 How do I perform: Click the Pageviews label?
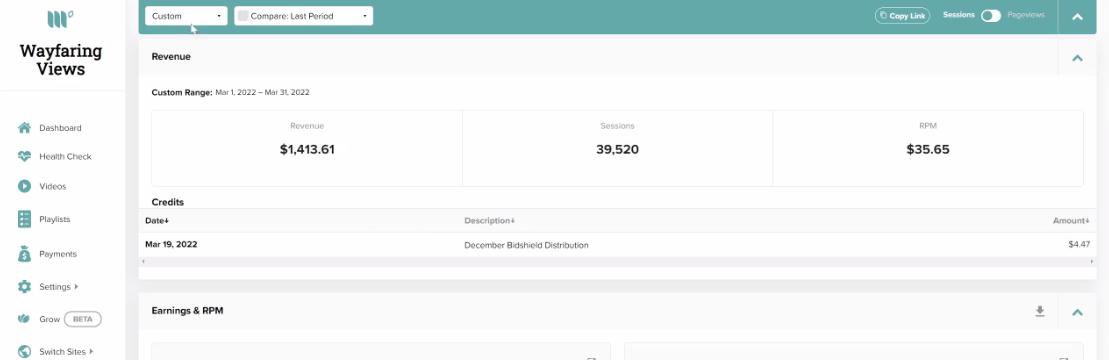tap(1026, 15)
